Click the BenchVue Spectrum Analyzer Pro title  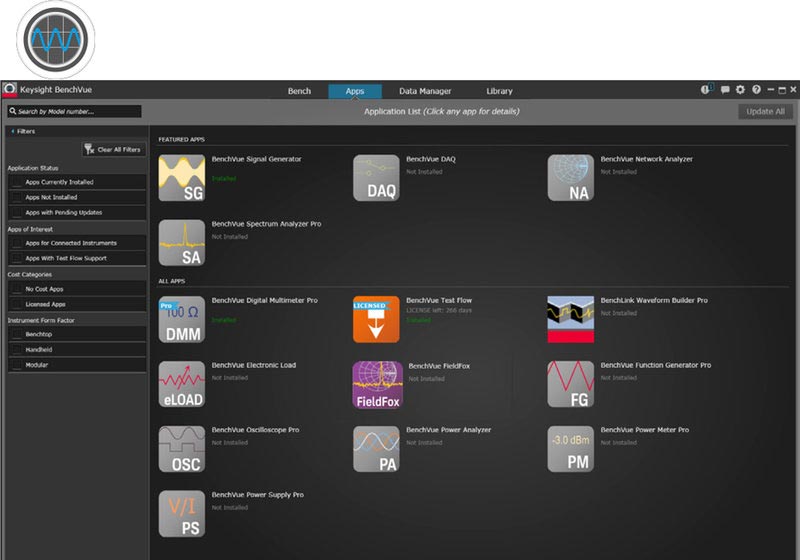[x=266, y=224]
